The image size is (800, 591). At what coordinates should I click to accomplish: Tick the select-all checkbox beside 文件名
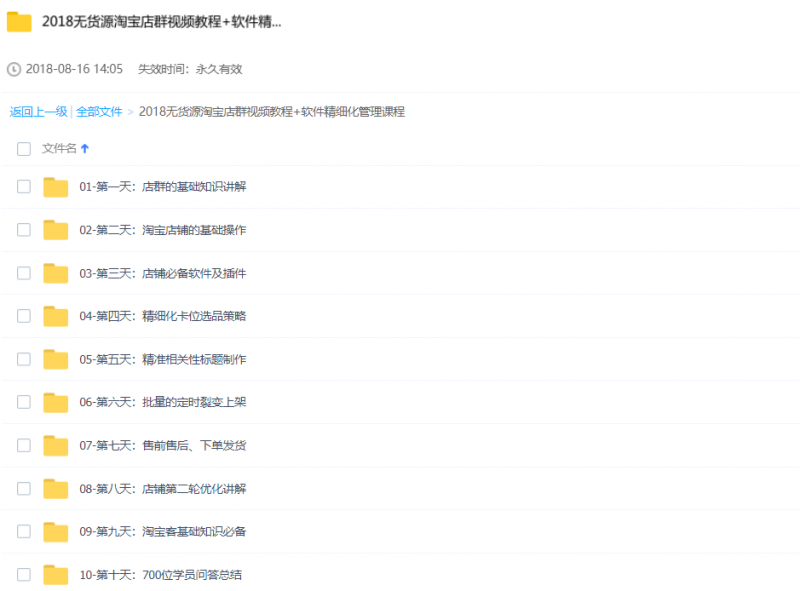(x=24, y=149)
